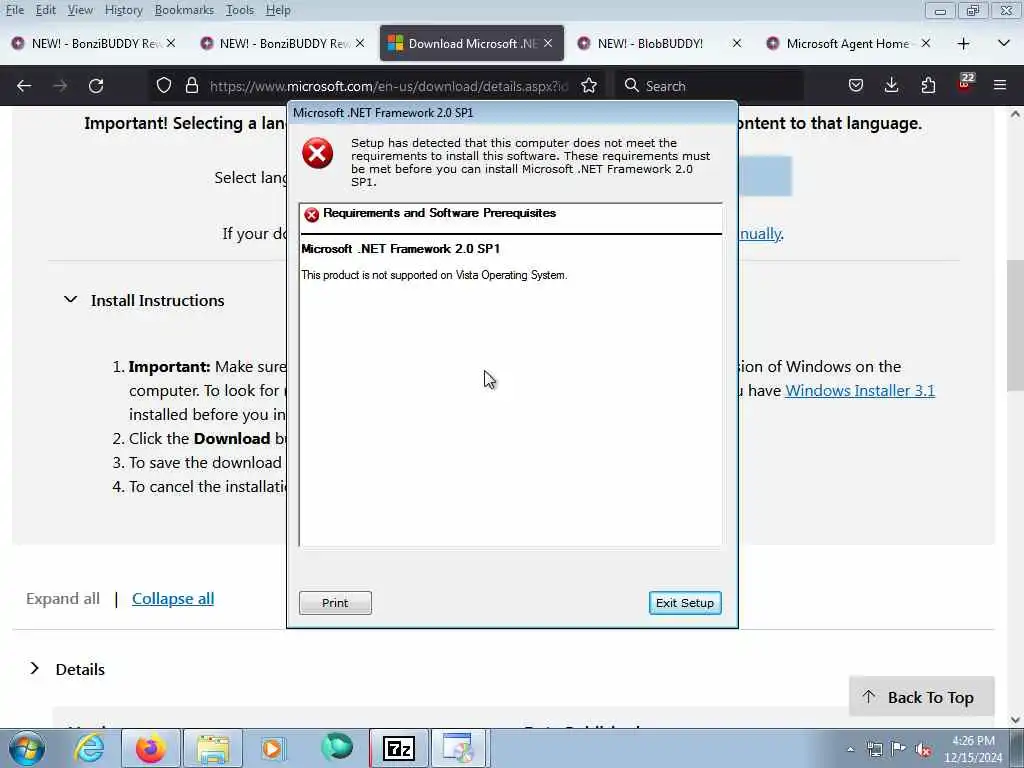Open the Extensions puzzle icon

point(928,86)
